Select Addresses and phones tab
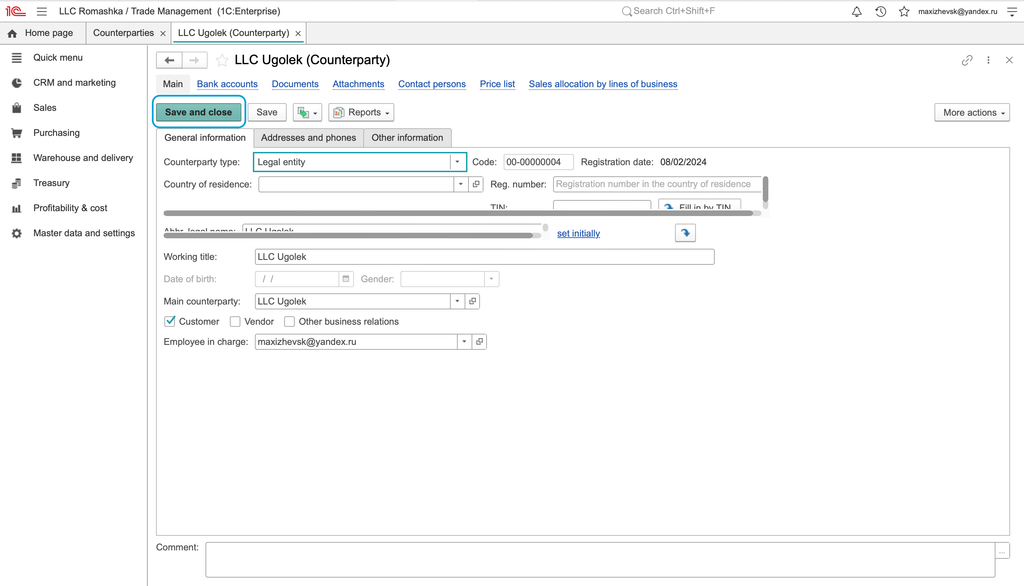1024x586 pixels. 308,138
